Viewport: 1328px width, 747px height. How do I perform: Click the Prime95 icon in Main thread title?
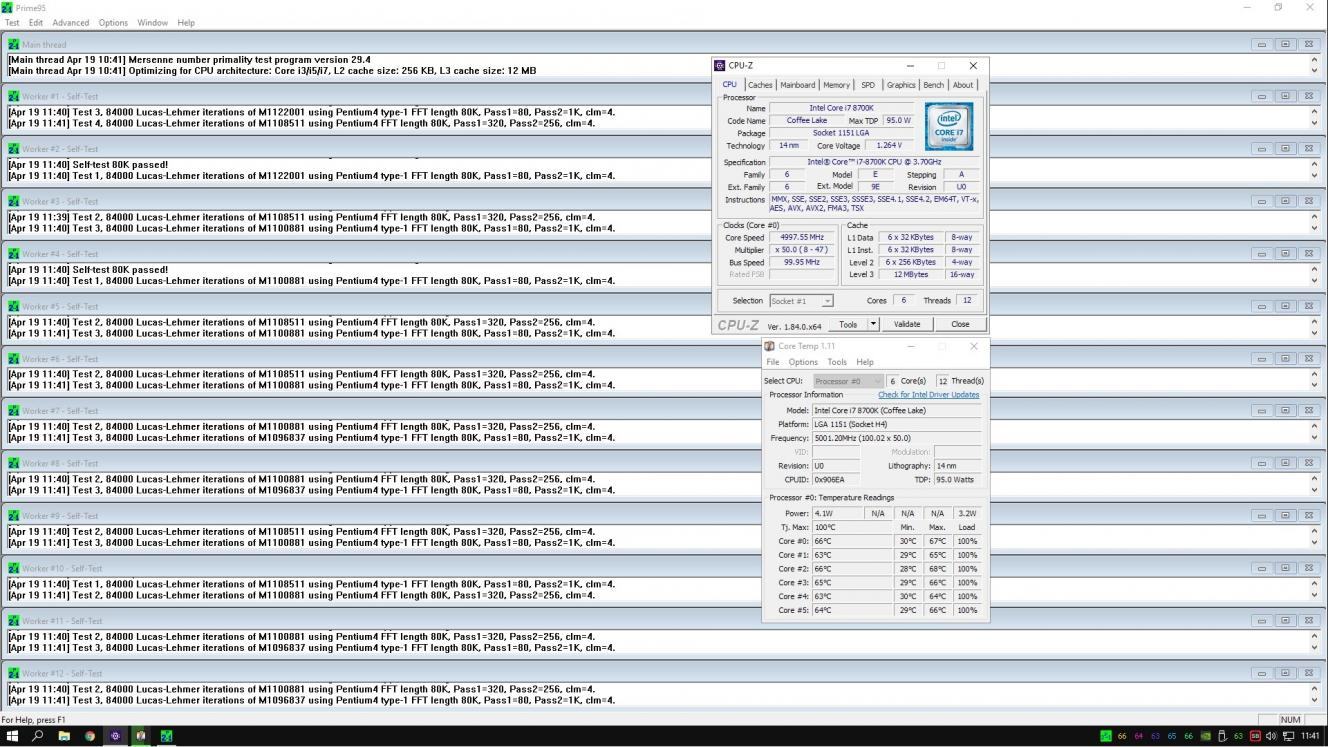click(x=14, y=44)
